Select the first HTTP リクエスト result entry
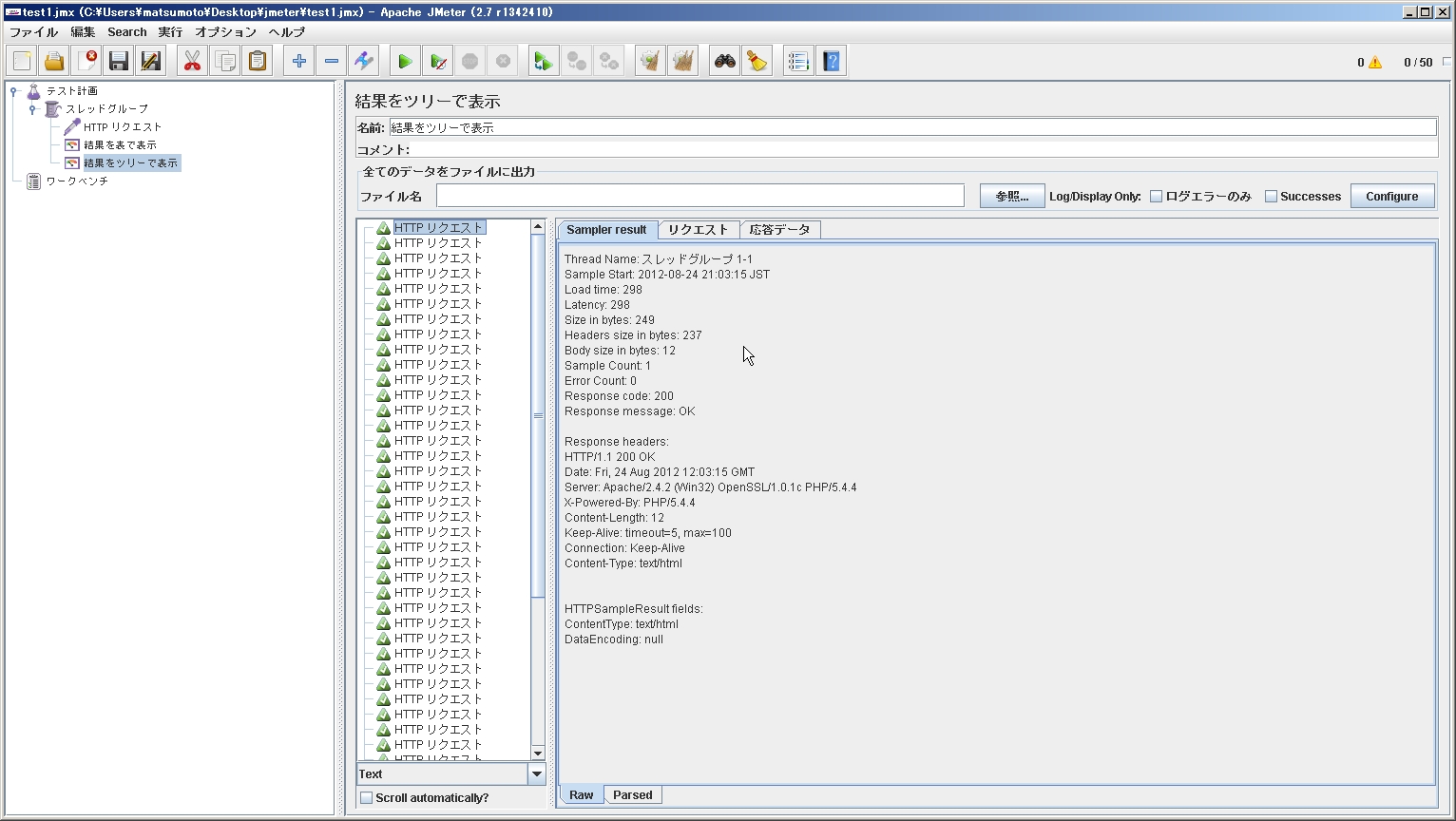The image size is (1456, 821). pos(439,228)
